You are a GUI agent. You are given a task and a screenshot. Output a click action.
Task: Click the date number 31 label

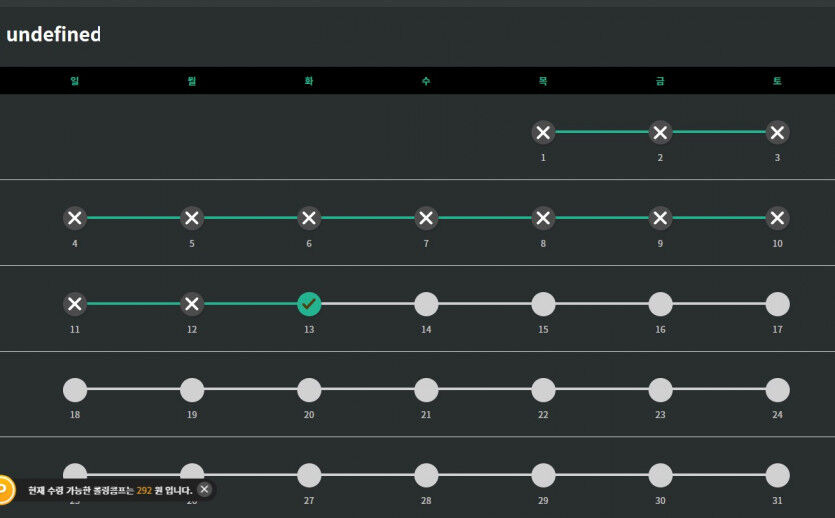coord(777,500)
